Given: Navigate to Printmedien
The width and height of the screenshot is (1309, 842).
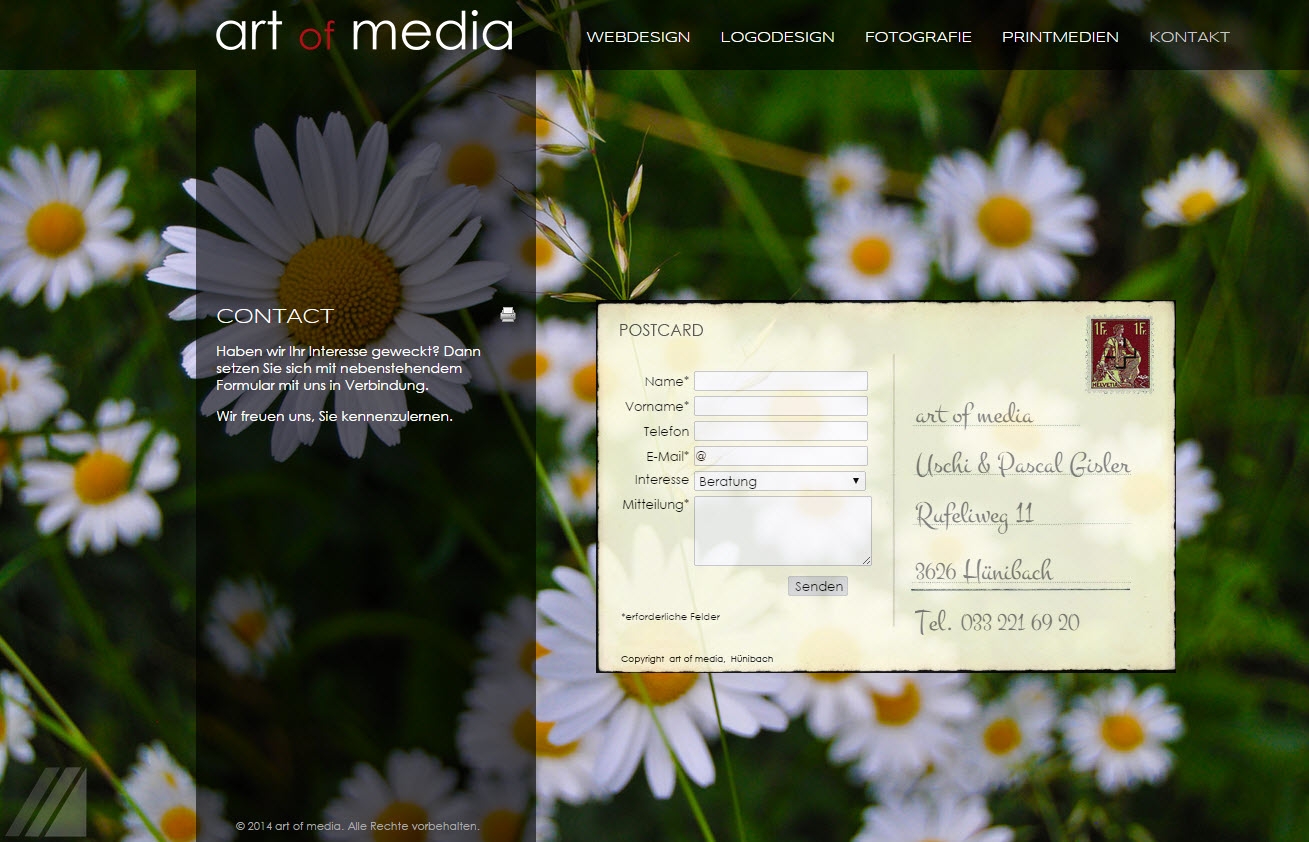Looking at the screenshot, I should [x=1060, y=37].
